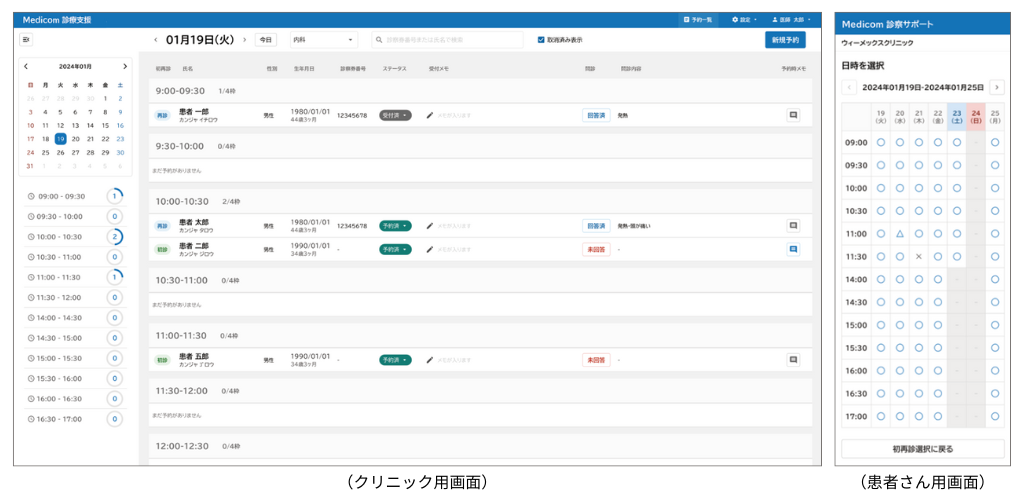Image resolution: width=1024 pixels, height=498 pixels.
Task: Jump to 15:30 - 16:00 in sidebar list
Action: (77, 379)
